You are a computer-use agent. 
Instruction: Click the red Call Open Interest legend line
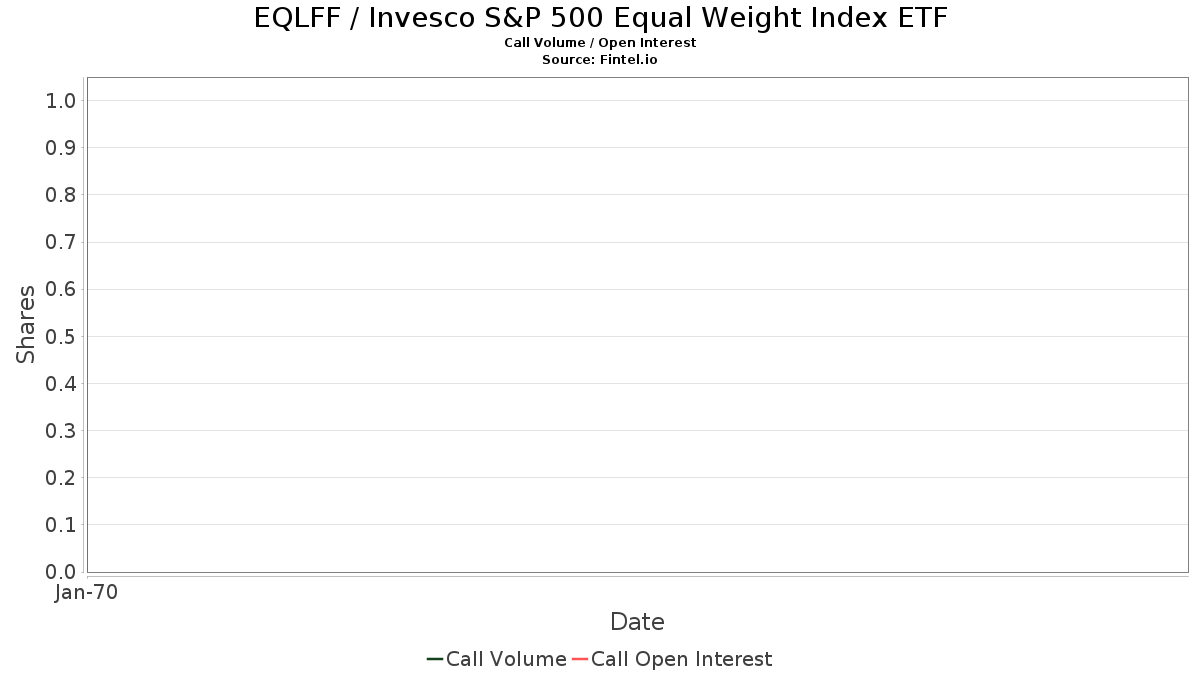click(580, 659)
